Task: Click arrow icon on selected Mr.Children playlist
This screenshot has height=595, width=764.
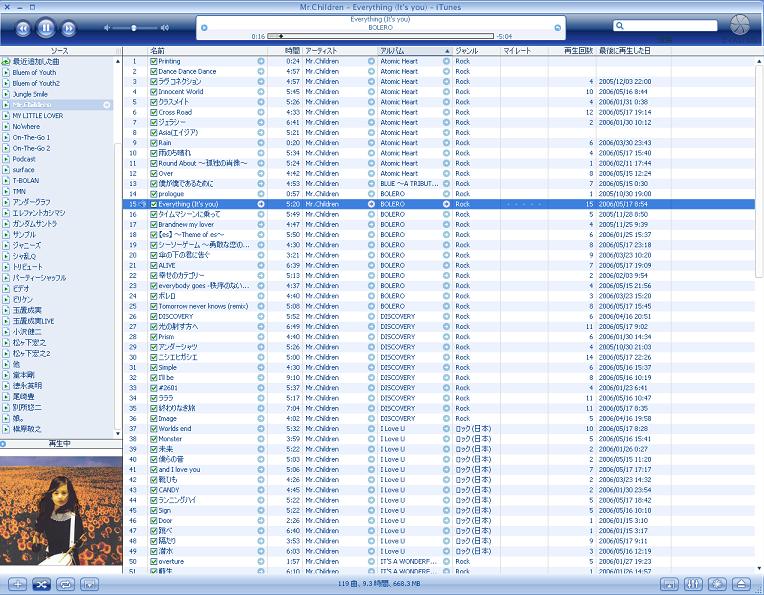Action: point(107,105)
